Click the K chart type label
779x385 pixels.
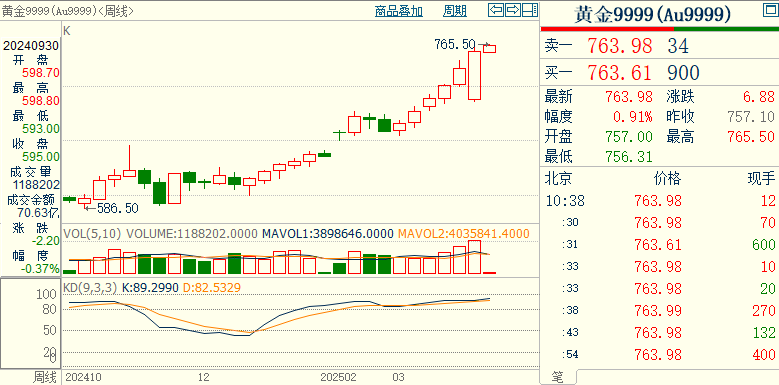[x=67, y=31]
